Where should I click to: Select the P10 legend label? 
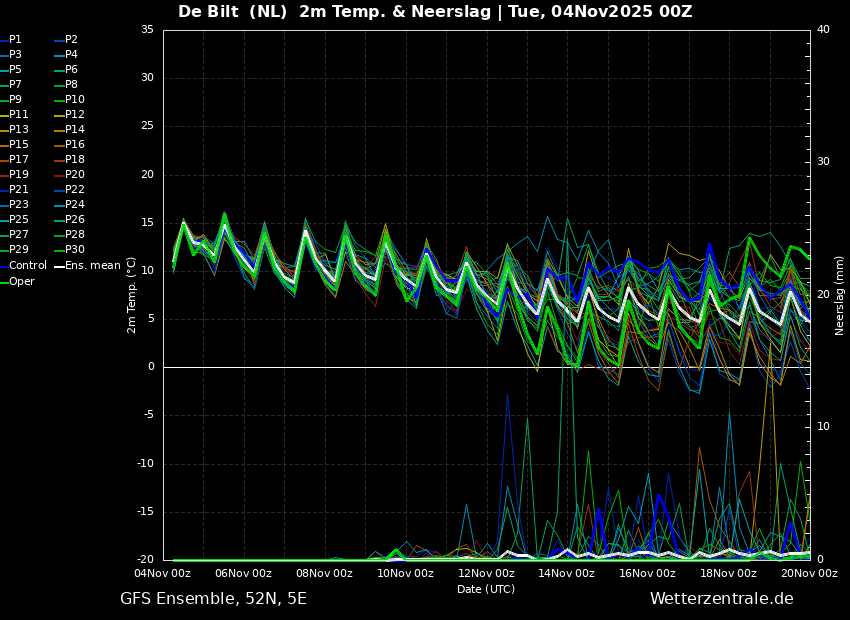[x=75, y=100]
